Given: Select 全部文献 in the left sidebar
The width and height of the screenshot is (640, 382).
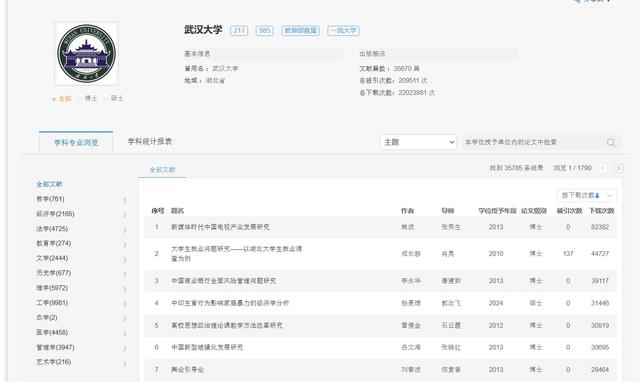Looking at the screenshot, I should coord(49,184).
